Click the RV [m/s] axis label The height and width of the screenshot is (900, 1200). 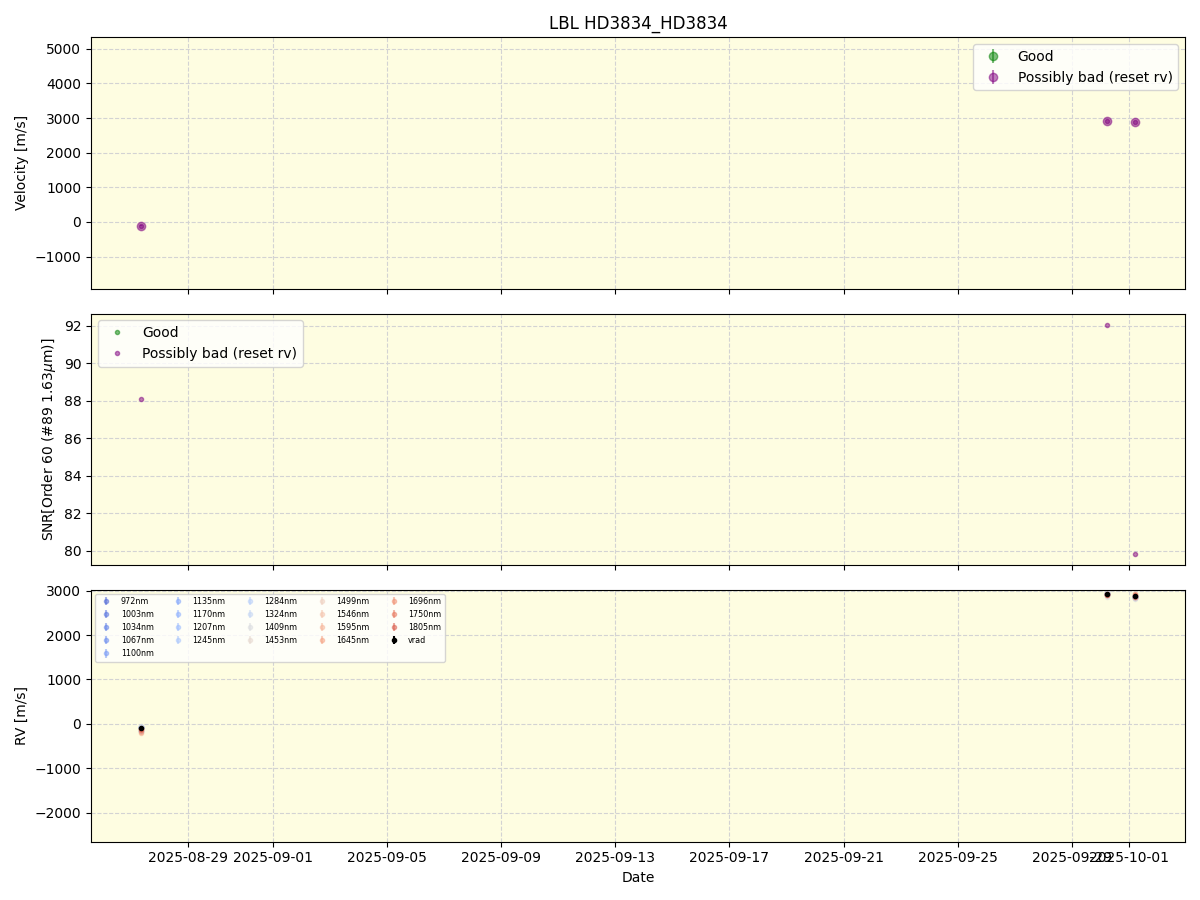click(21, 716)
